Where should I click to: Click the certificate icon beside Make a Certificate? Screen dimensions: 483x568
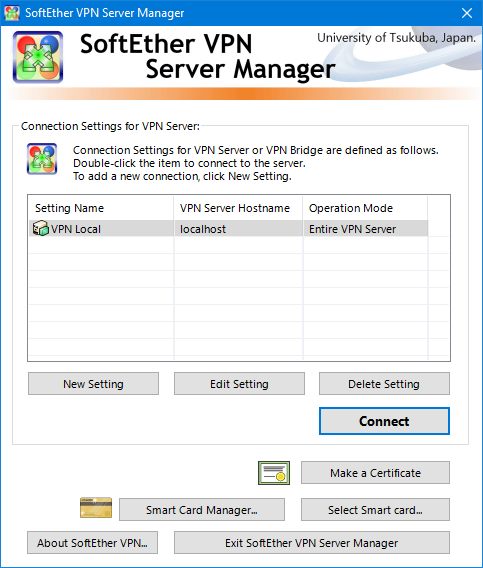[x=274, y=473]
